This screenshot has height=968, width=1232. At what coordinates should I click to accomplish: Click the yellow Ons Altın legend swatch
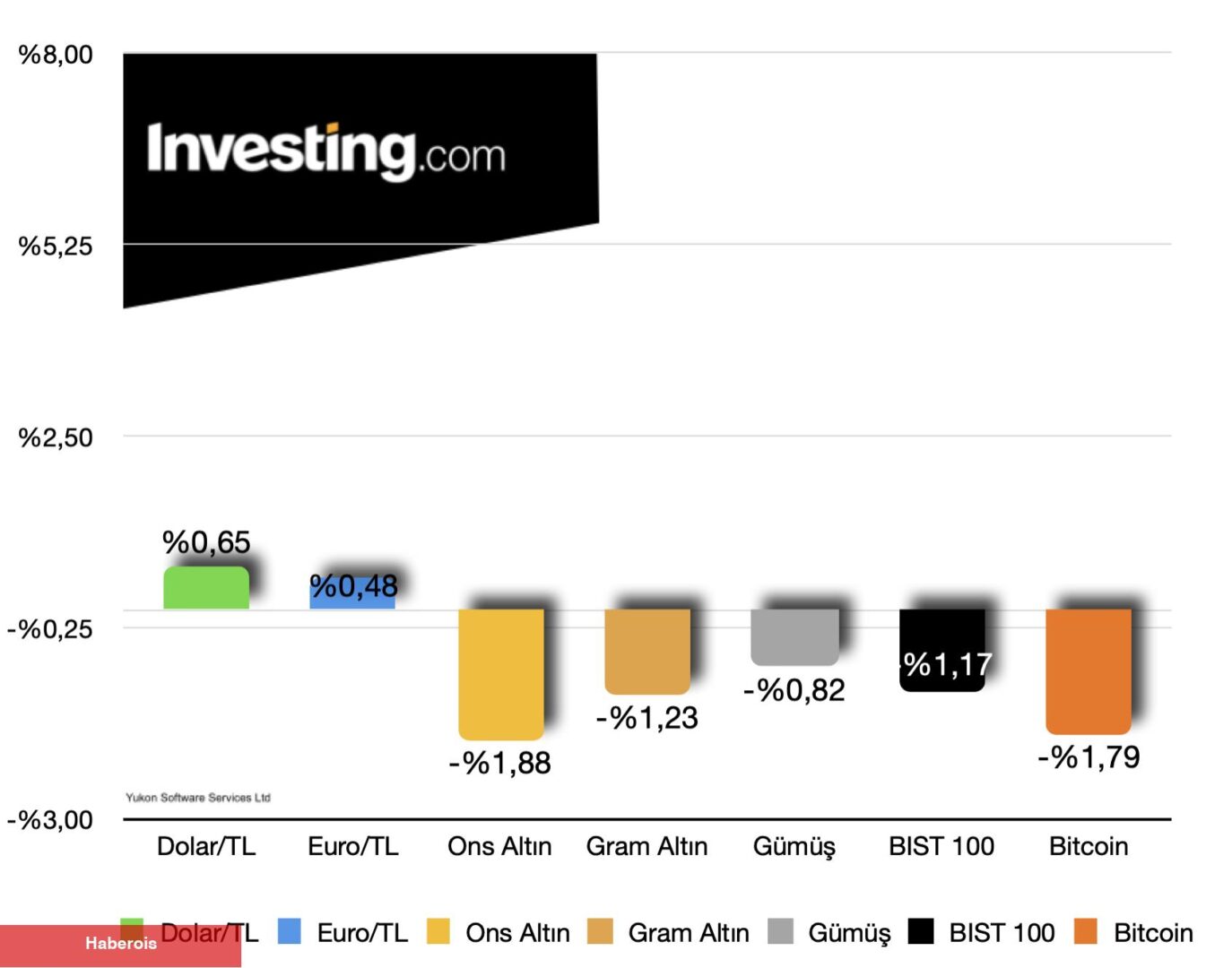pyautogui.click(x=438, y=931)
